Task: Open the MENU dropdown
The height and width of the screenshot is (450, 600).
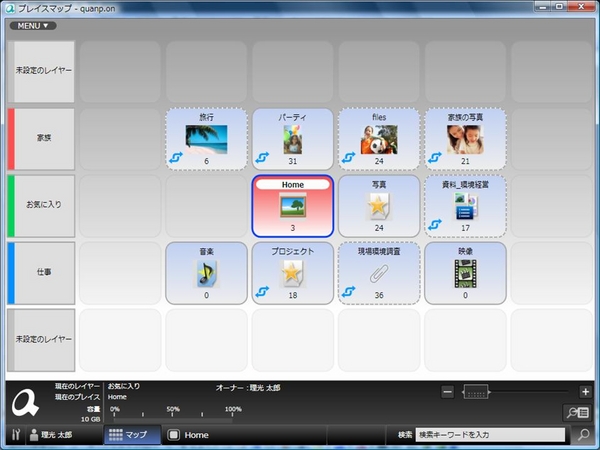Action: (x=32, y=26)
